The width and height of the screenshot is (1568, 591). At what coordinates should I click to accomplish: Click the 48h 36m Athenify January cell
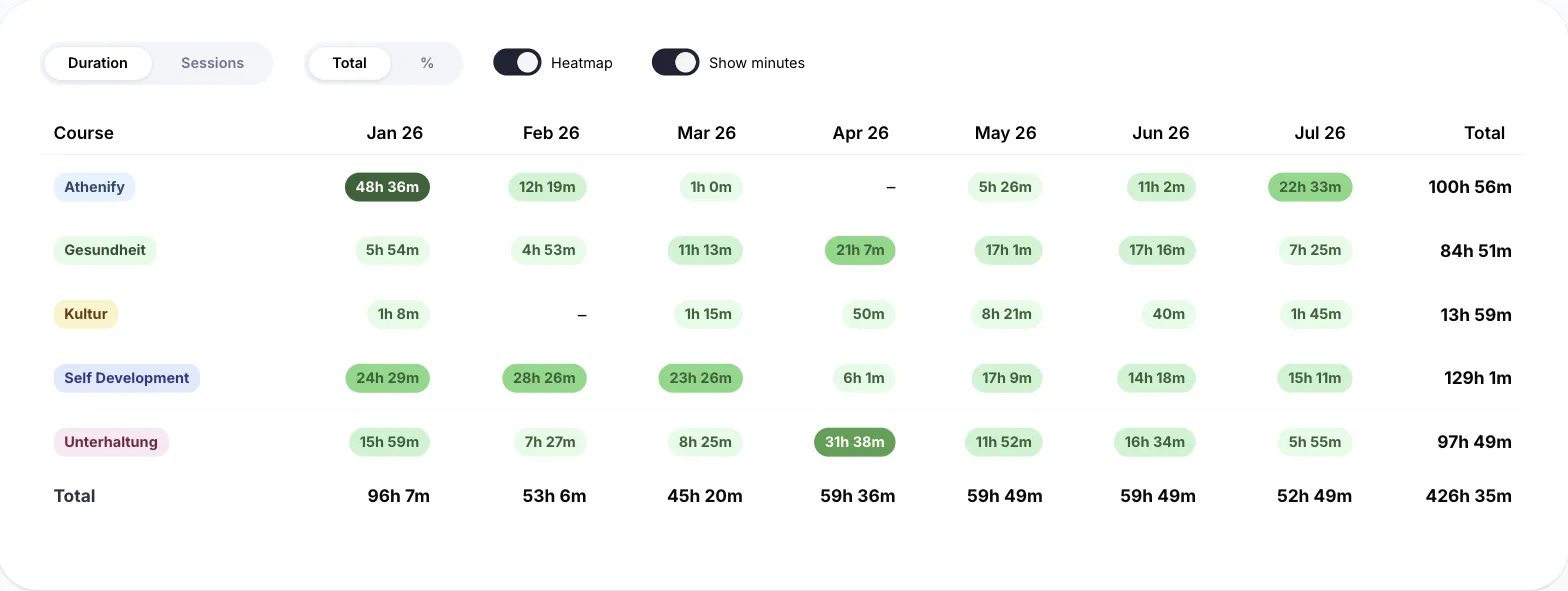387,187
